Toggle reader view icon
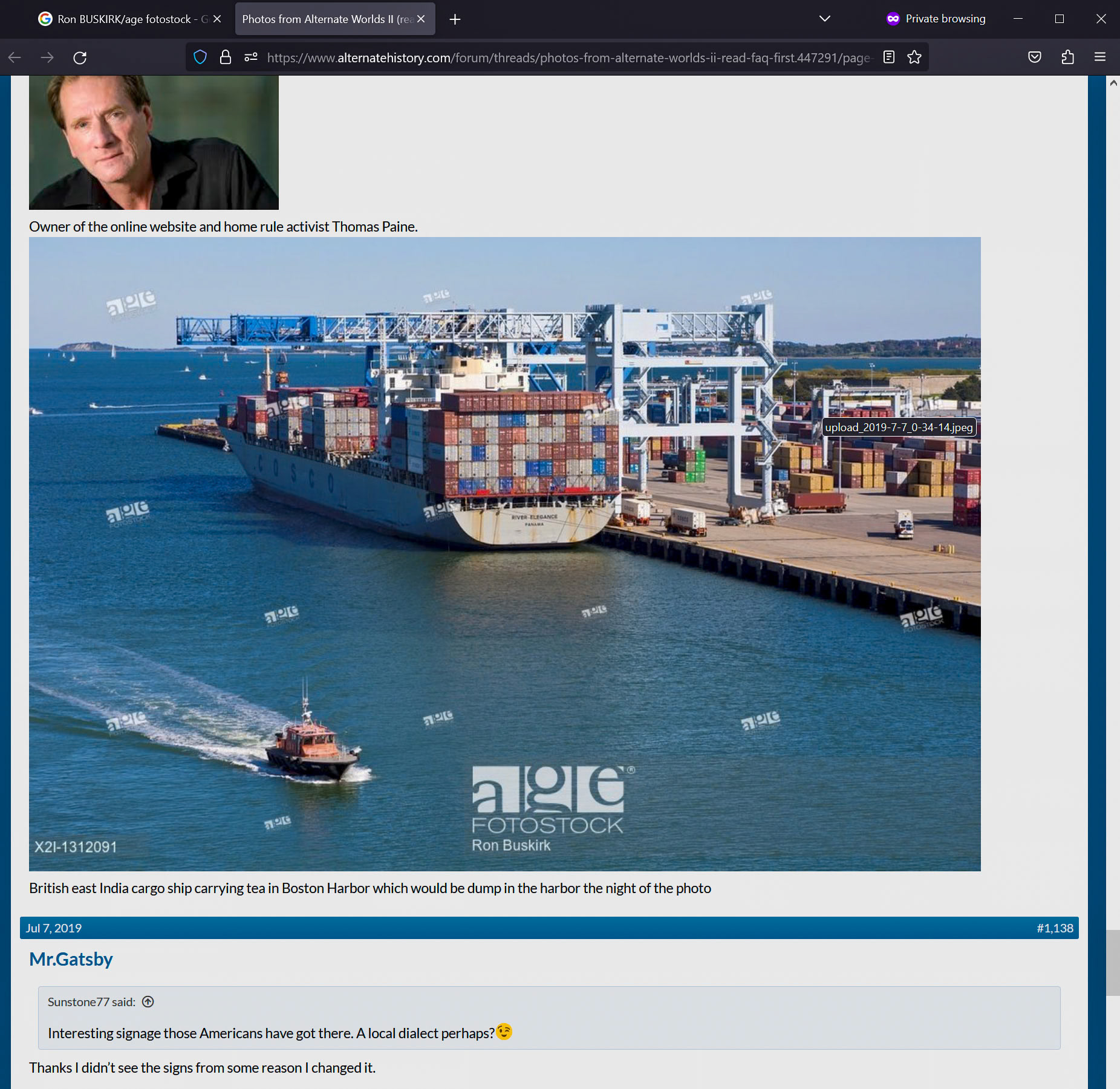The width and height of the screenshot is (1120, 1089). tap(889, 57)
